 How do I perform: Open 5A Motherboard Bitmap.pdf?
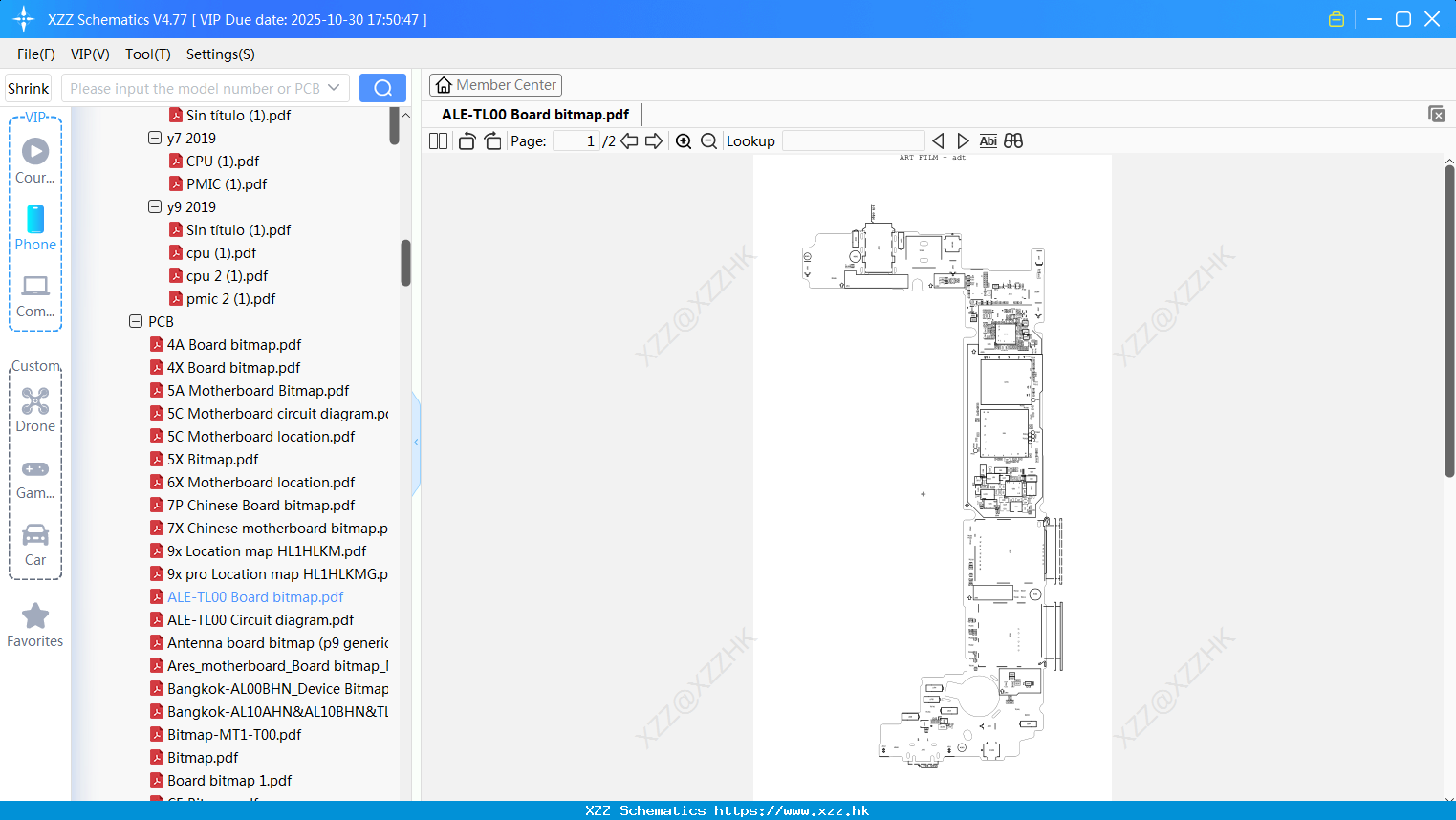pos(258,390)
